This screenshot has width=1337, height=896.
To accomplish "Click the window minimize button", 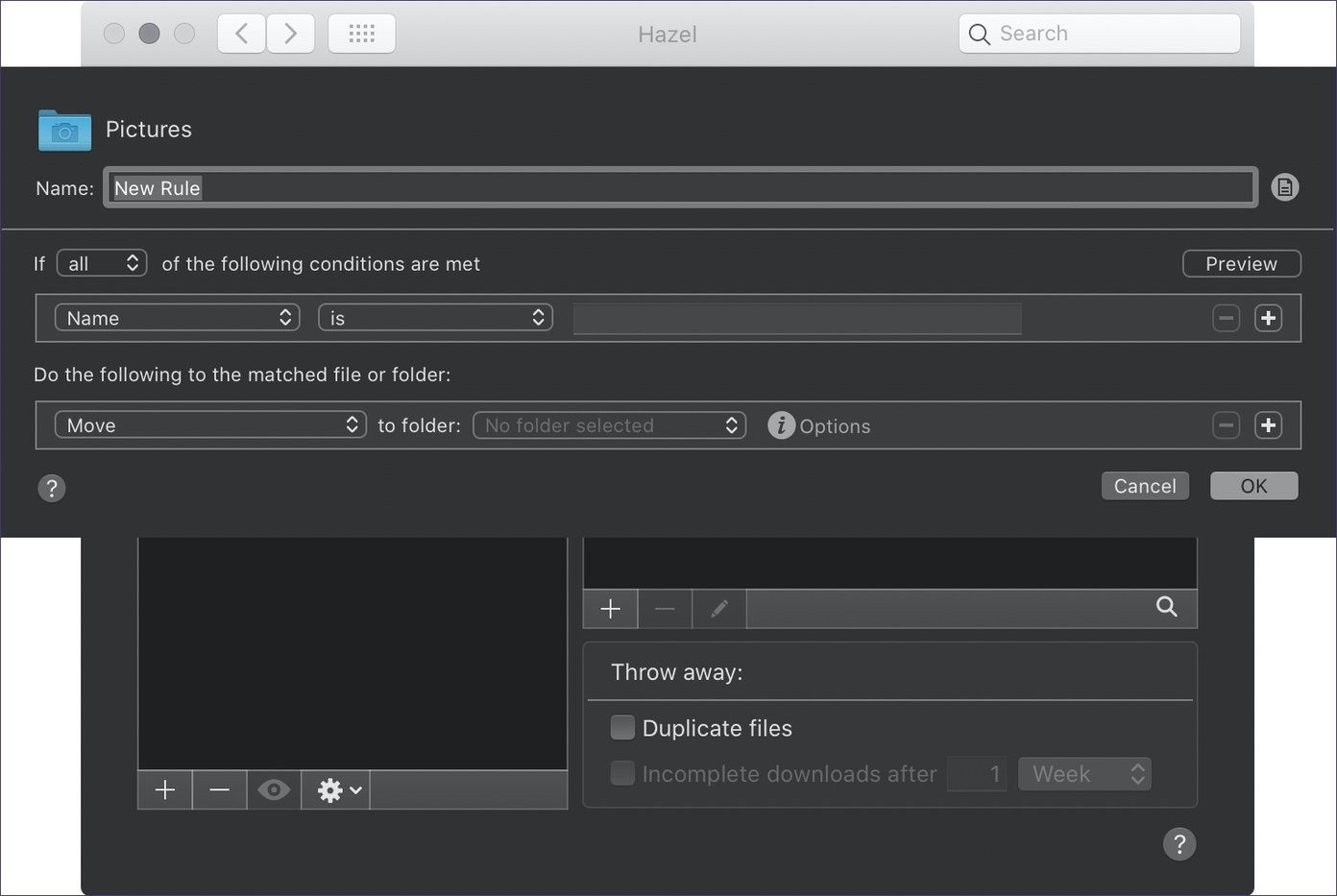I will 149,34.
